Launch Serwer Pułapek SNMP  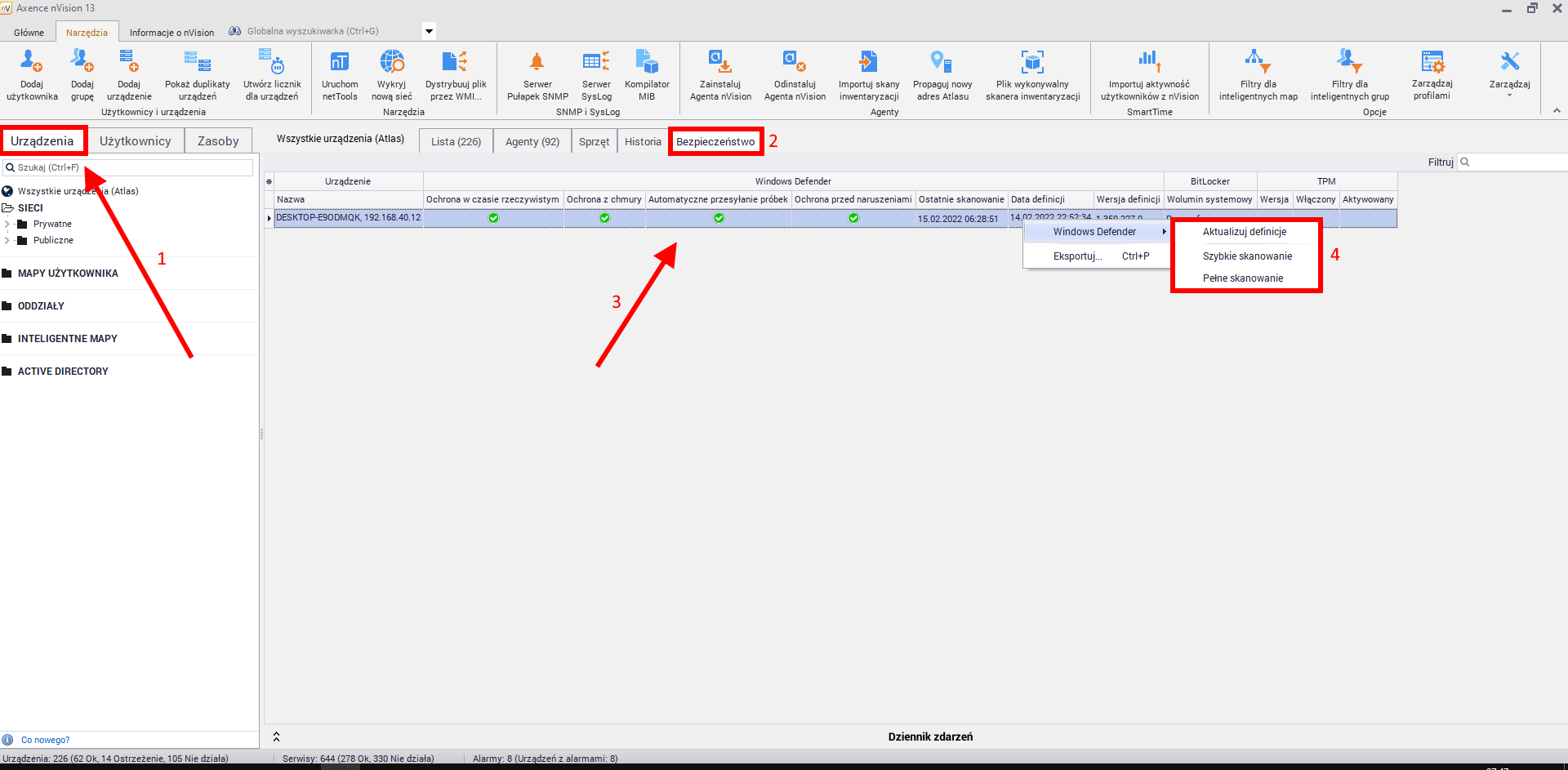click(x=537, y=62)
